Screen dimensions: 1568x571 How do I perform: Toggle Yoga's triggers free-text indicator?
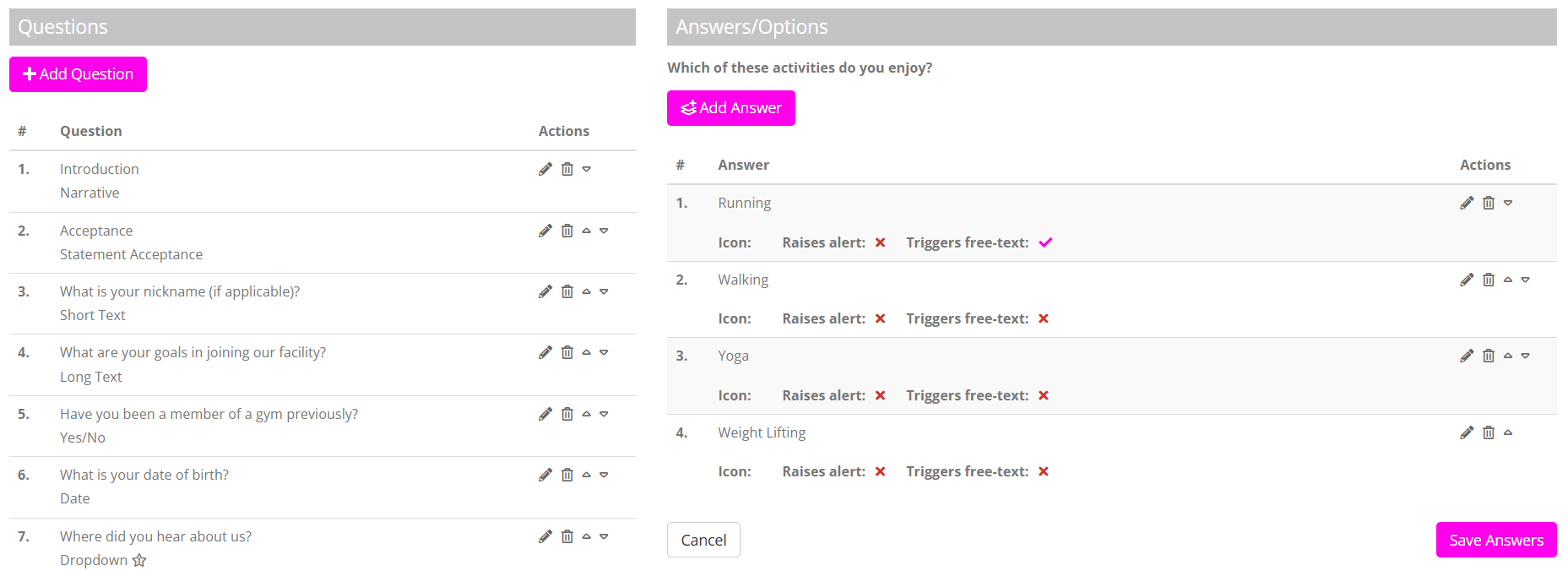click(1044, 395)
